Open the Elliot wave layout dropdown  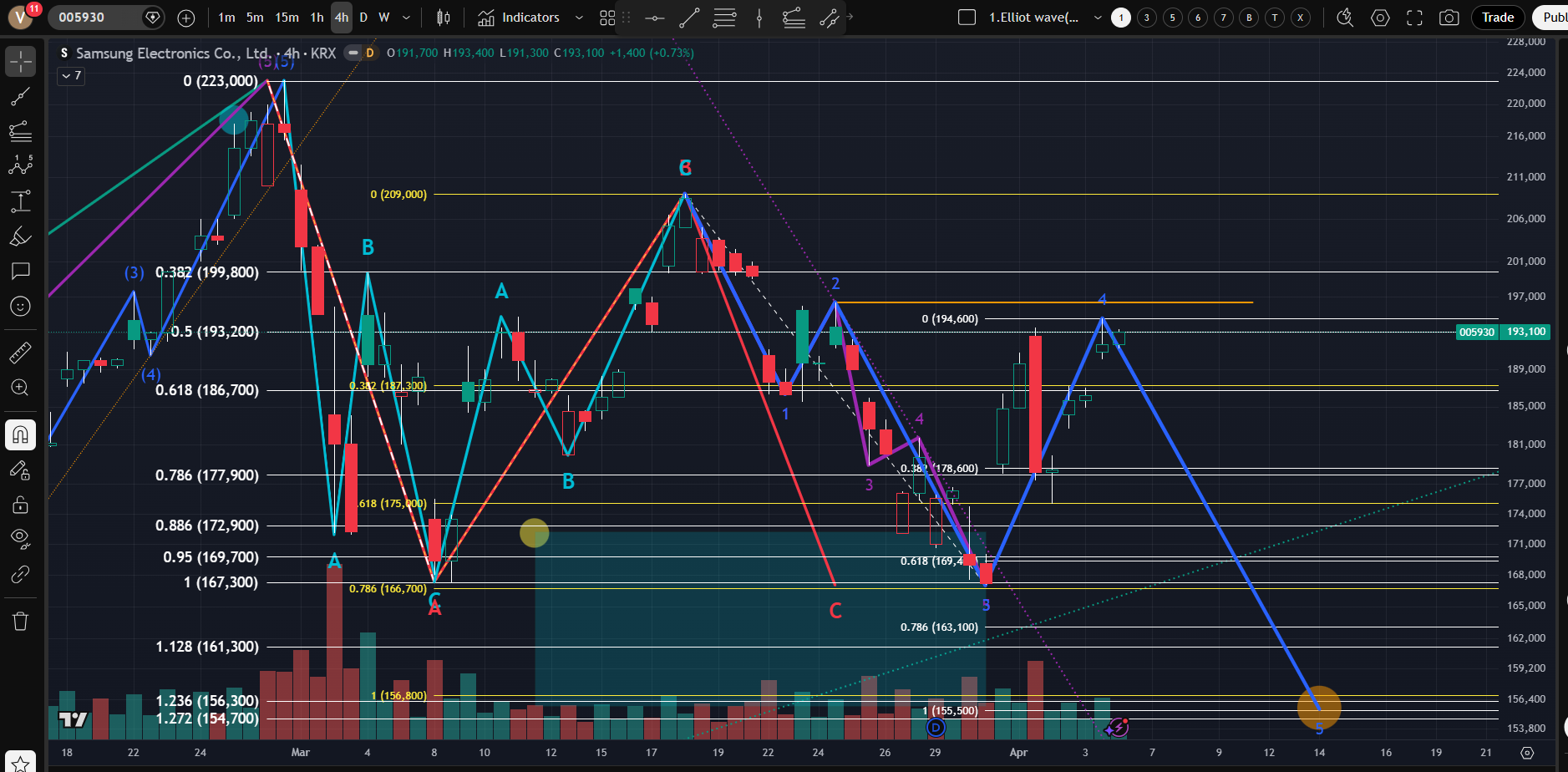(1097, 18)
